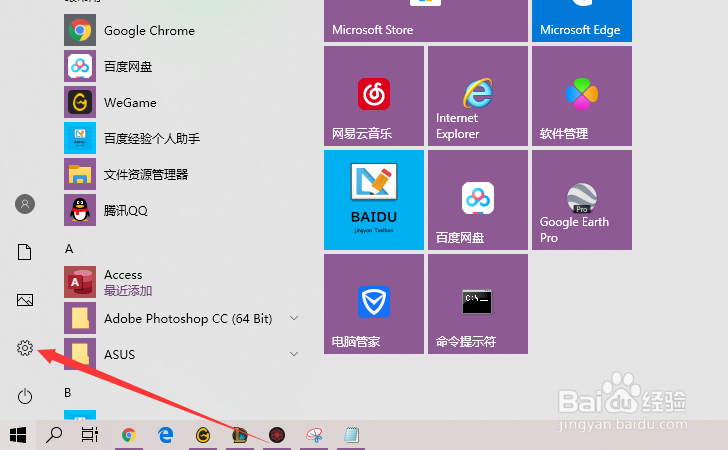Click the Power icon in Start sidebar
728x450 pixels.
point(25,396)
